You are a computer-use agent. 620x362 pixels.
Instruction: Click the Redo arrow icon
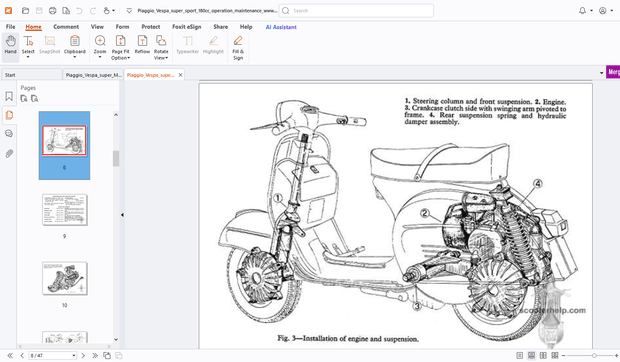(93, 11)
